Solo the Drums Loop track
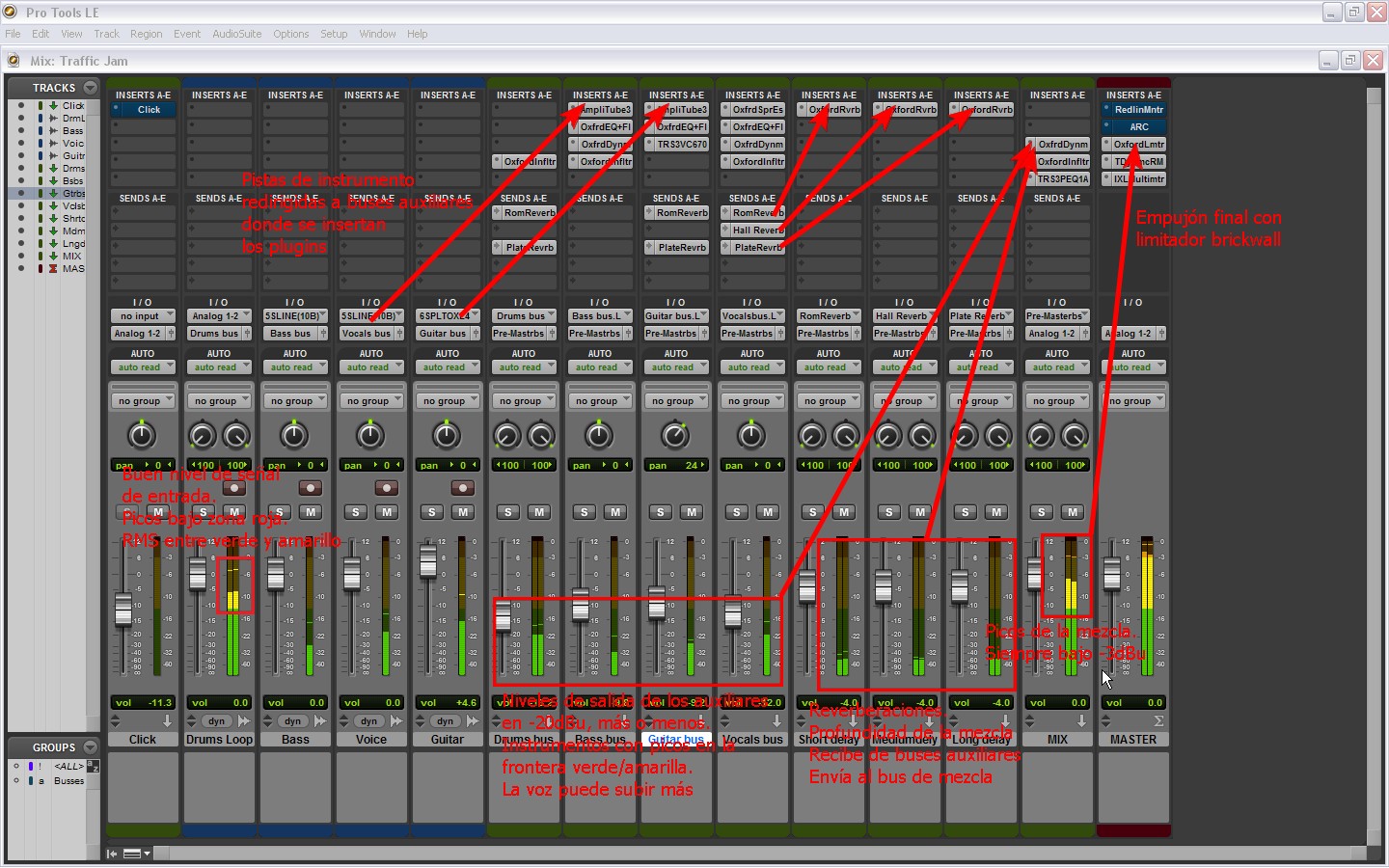Image resolution: width=1389 pixels, height=868 pixels. (203, 512)
